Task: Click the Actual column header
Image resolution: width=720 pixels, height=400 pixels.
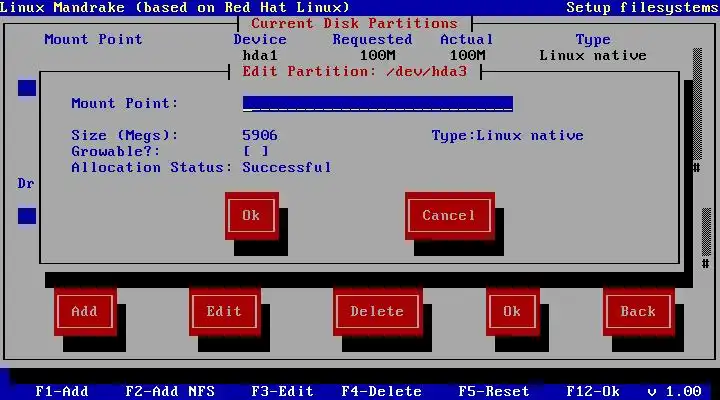Action: click(467, 39)
